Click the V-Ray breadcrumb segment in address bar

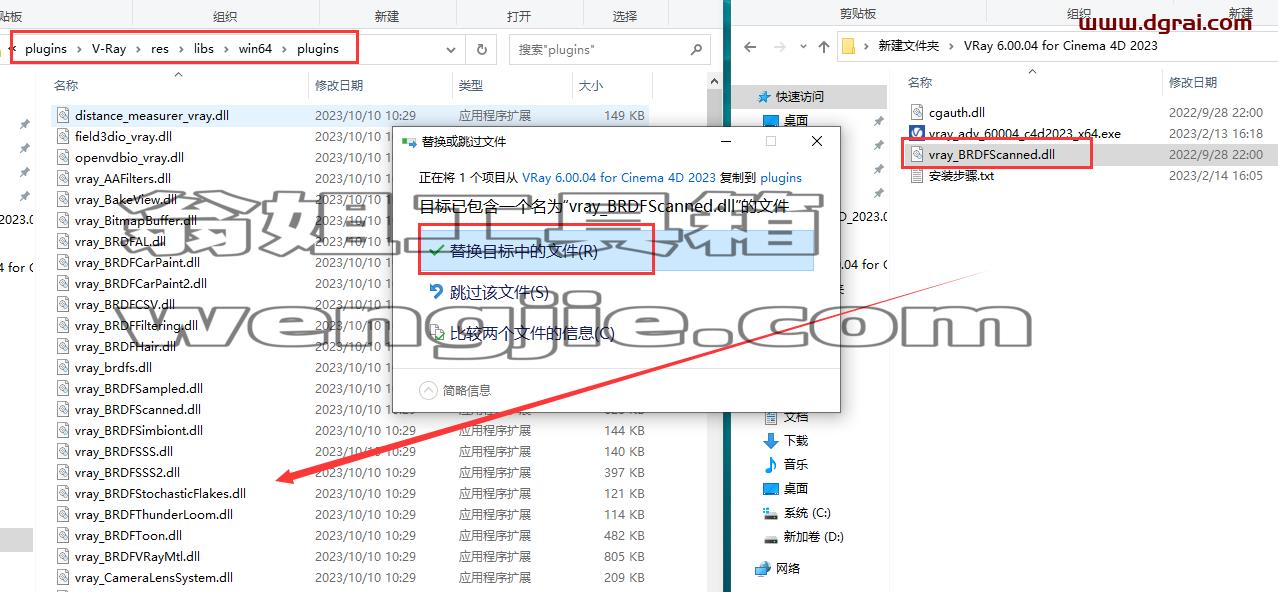click(x=109, y=48)
